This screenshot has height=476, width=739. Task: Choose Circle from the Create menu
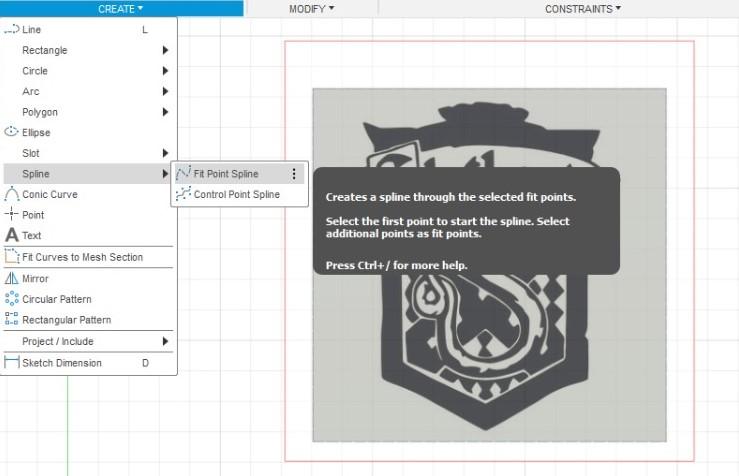pos(35,71)
